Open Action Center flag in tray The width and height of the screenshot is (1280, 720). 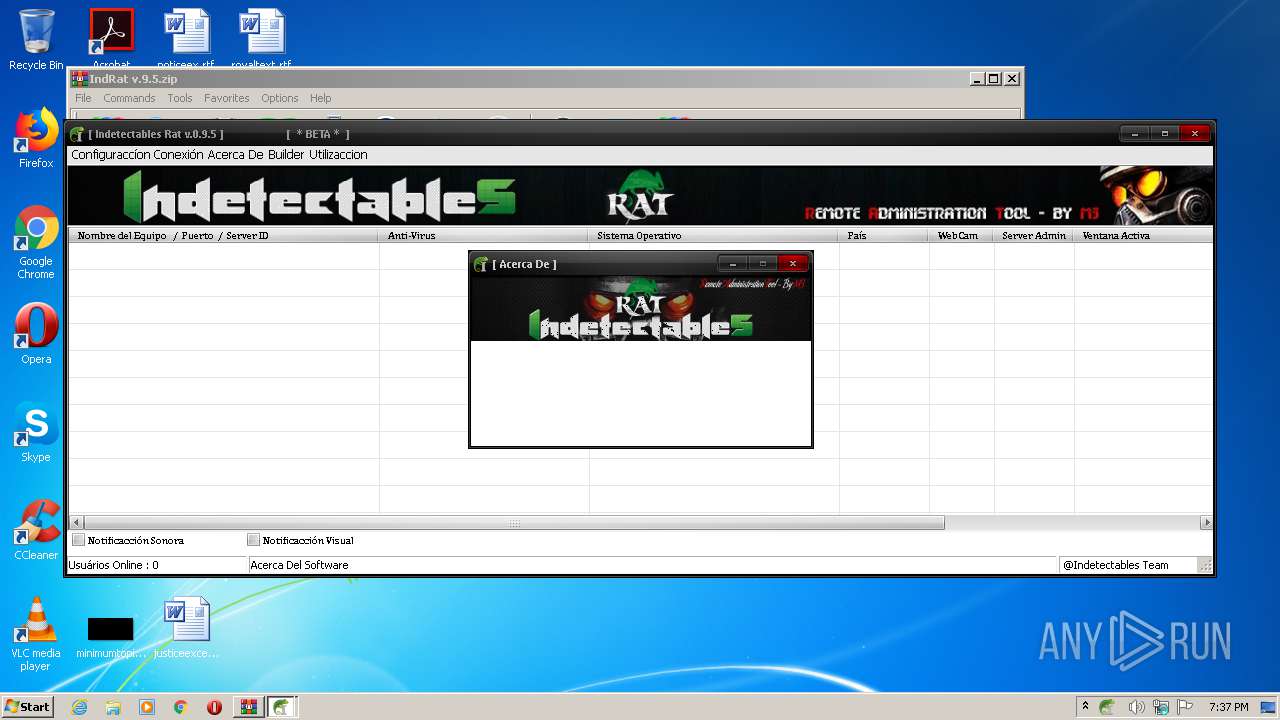point(1185,707)
